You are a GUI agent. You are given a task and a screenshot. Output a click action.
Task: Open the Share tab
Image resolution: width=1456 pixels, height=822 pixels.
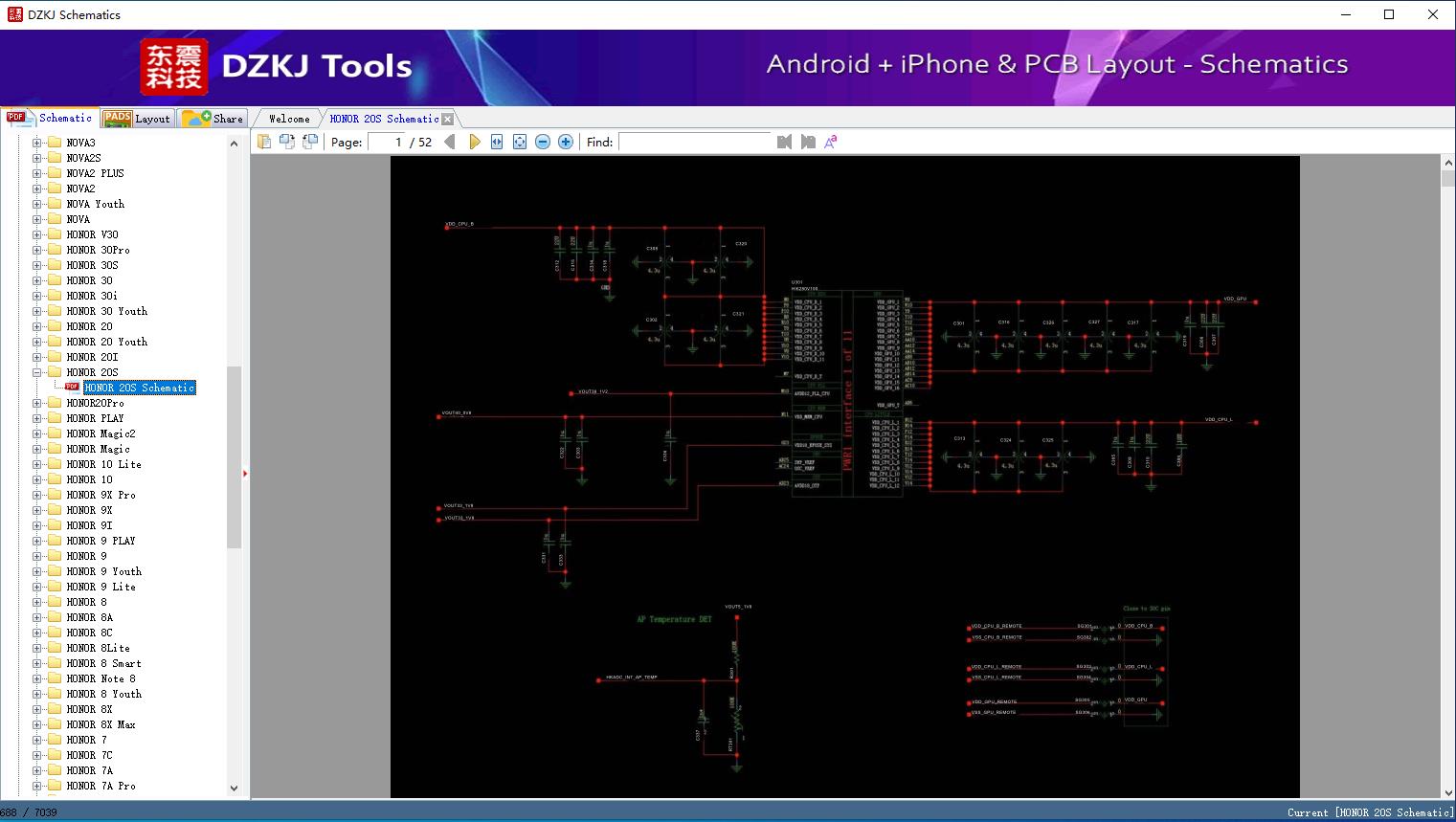tap(214, 119)
